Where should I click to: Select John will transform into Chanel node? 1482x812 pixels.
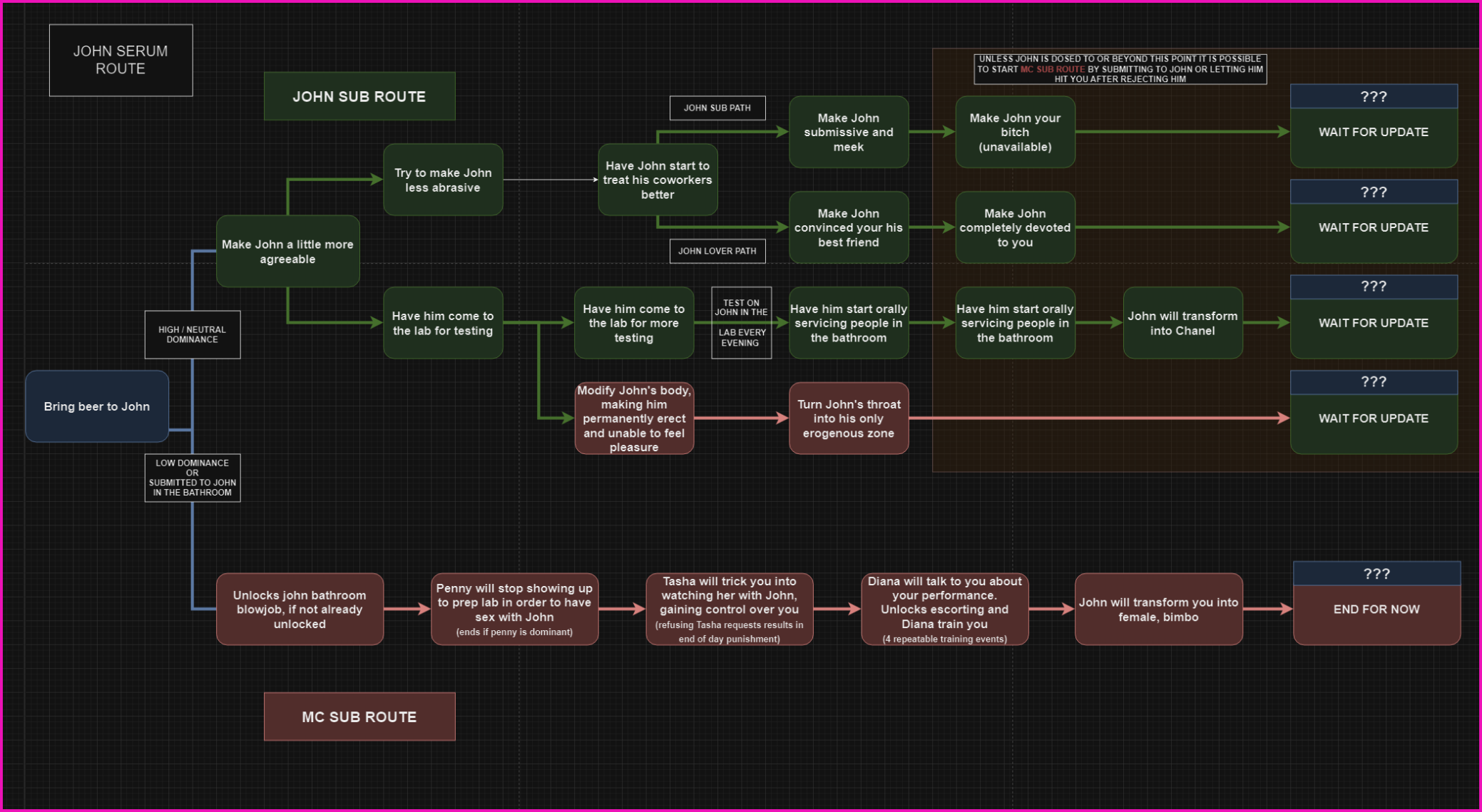(x=1182, y=323)
